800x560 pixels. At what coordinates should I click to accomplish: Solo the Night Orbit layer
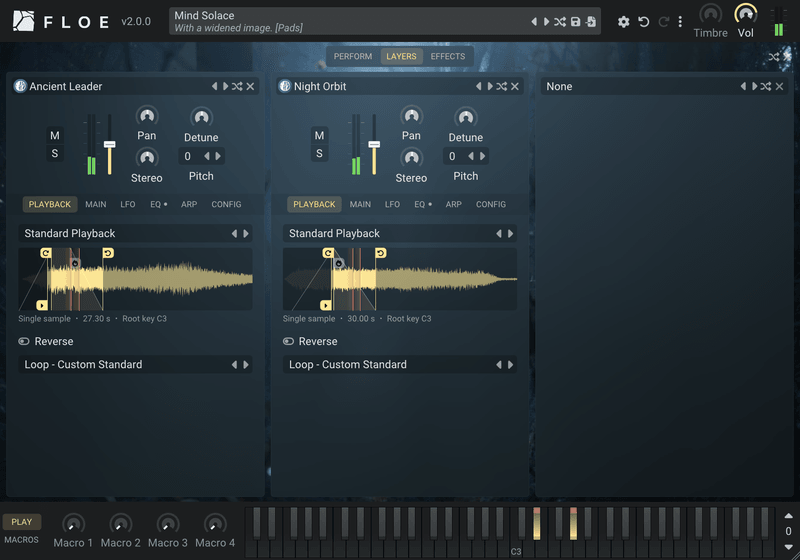319,154
